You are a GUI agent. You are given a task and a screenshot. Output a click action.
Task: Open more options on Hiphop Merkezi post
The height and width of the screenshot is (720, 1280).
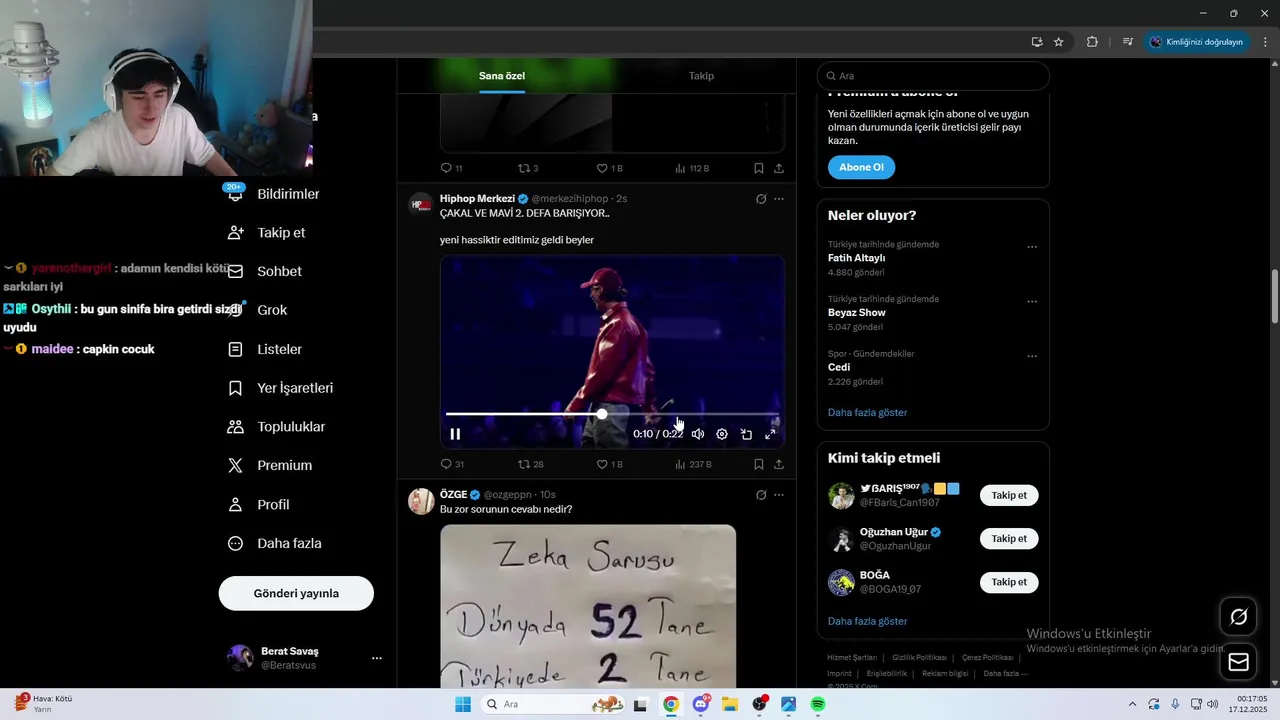[779, 199]
